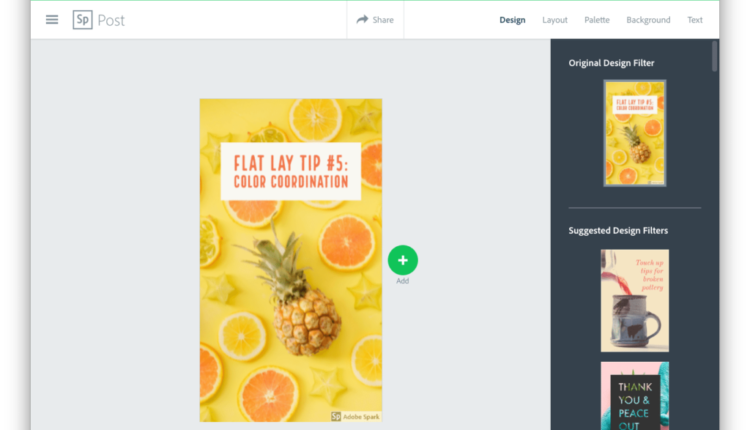Click the Adobe Spark watermark on canvas

pyautogui.click(x=355, y=417)
